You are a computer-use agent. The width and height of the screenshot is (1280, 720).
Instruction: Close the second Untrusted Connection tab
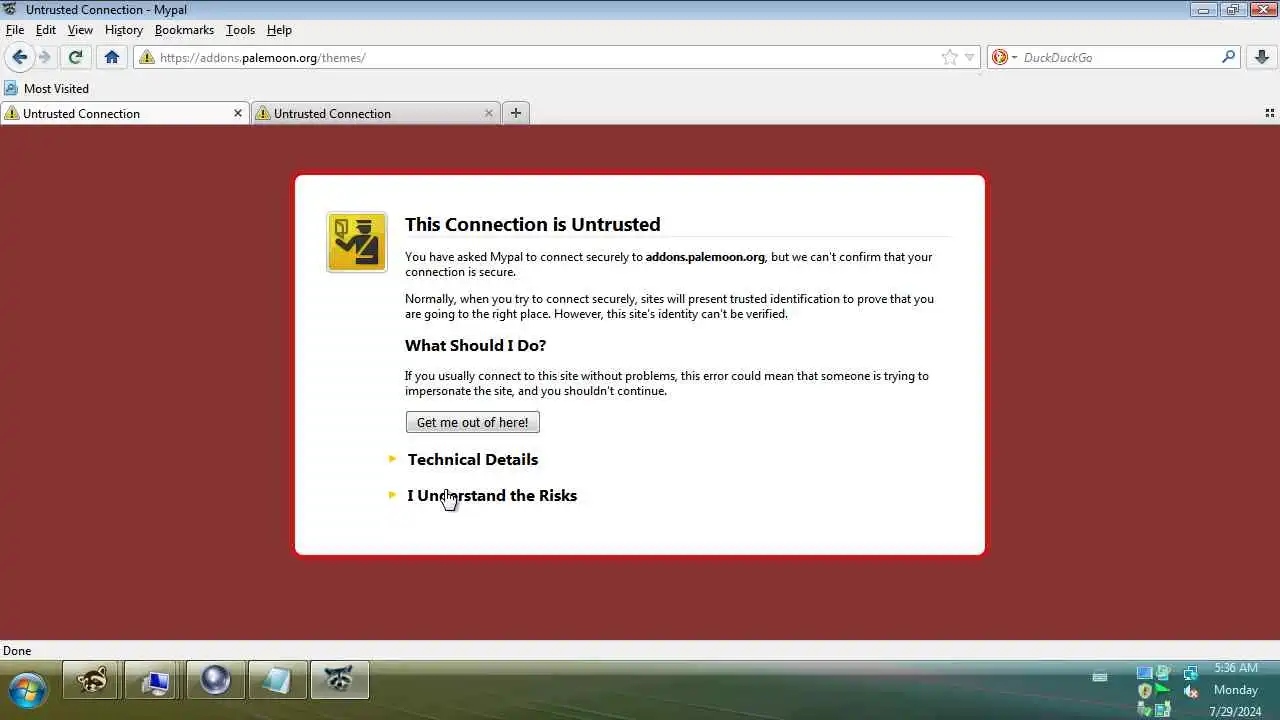pyautogui.click(x=489, y=113)
